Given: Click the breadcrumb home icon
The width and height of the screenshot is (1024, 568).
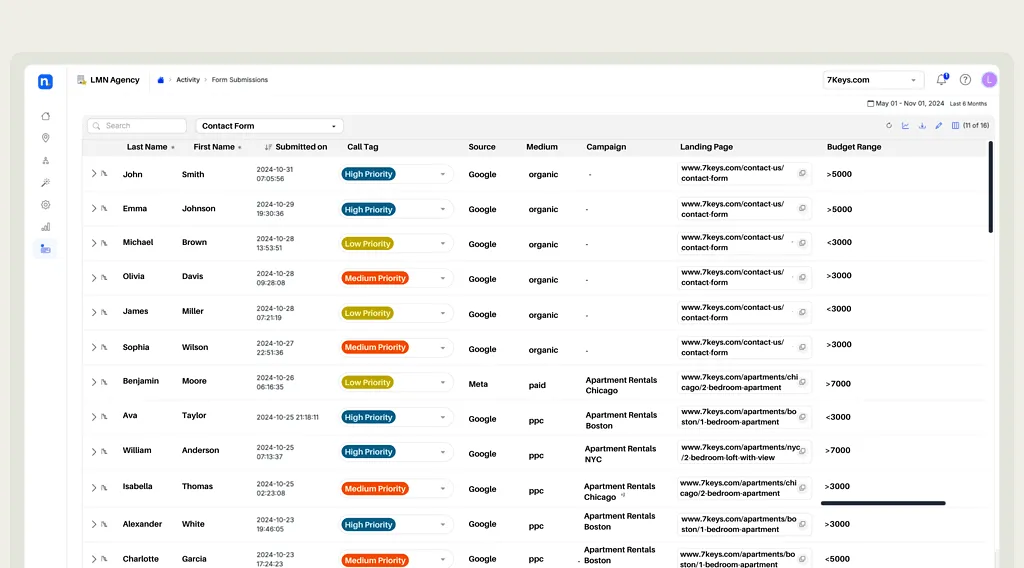Looking at the screenshot, I should click(161, 80).
